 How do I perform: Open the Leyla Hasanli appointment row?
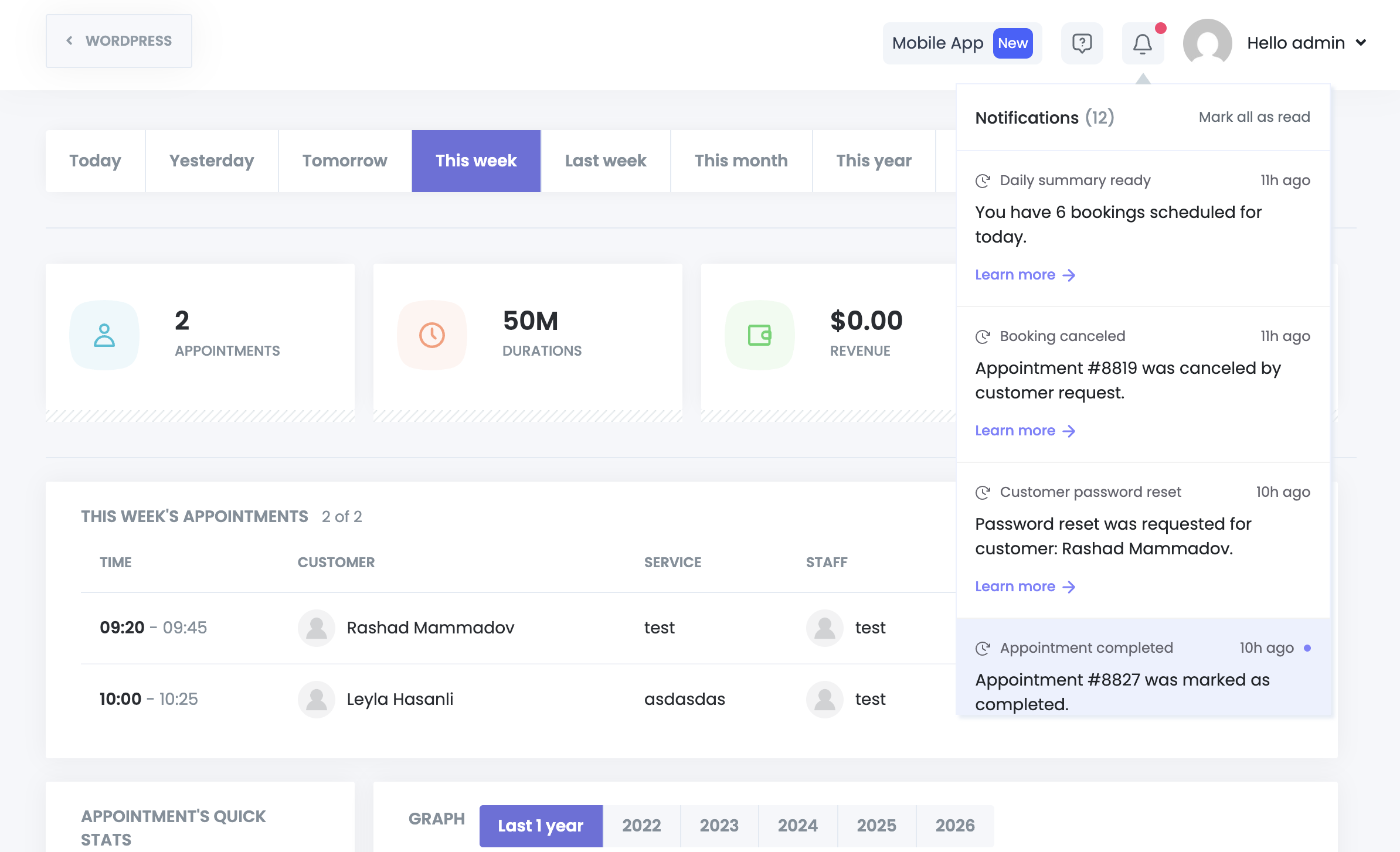(x=400, y=699)
